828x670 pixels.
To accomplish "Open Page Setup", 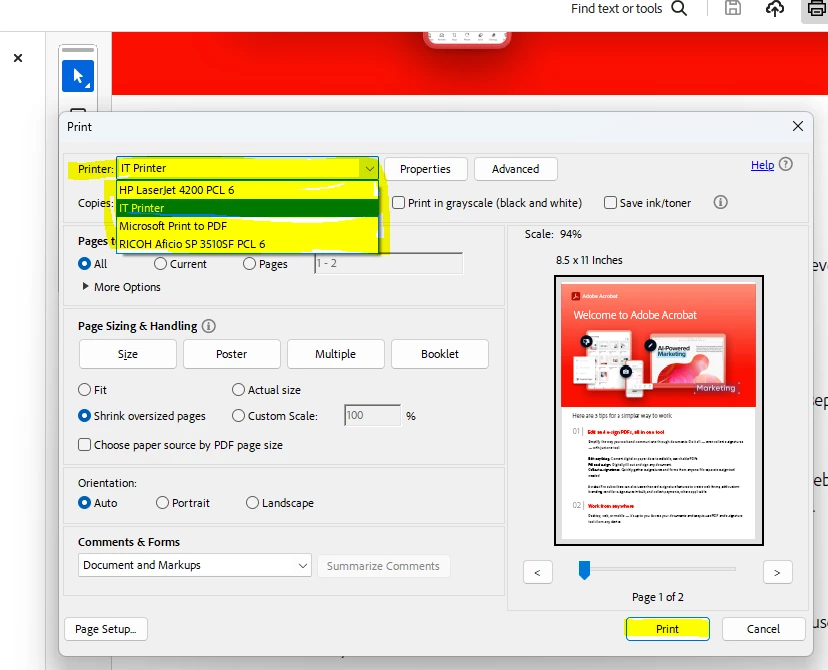I will tap(106, 629).
